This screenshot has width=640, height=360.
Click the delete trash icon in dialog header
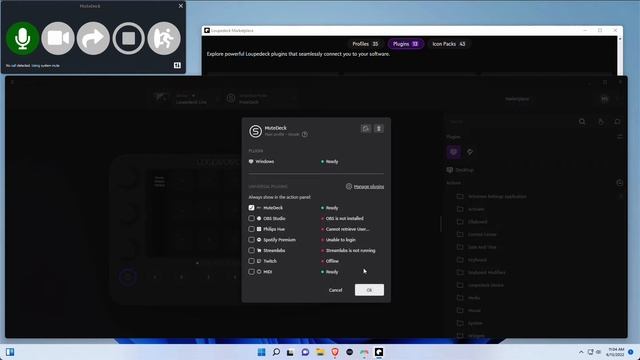coord(379,129)
